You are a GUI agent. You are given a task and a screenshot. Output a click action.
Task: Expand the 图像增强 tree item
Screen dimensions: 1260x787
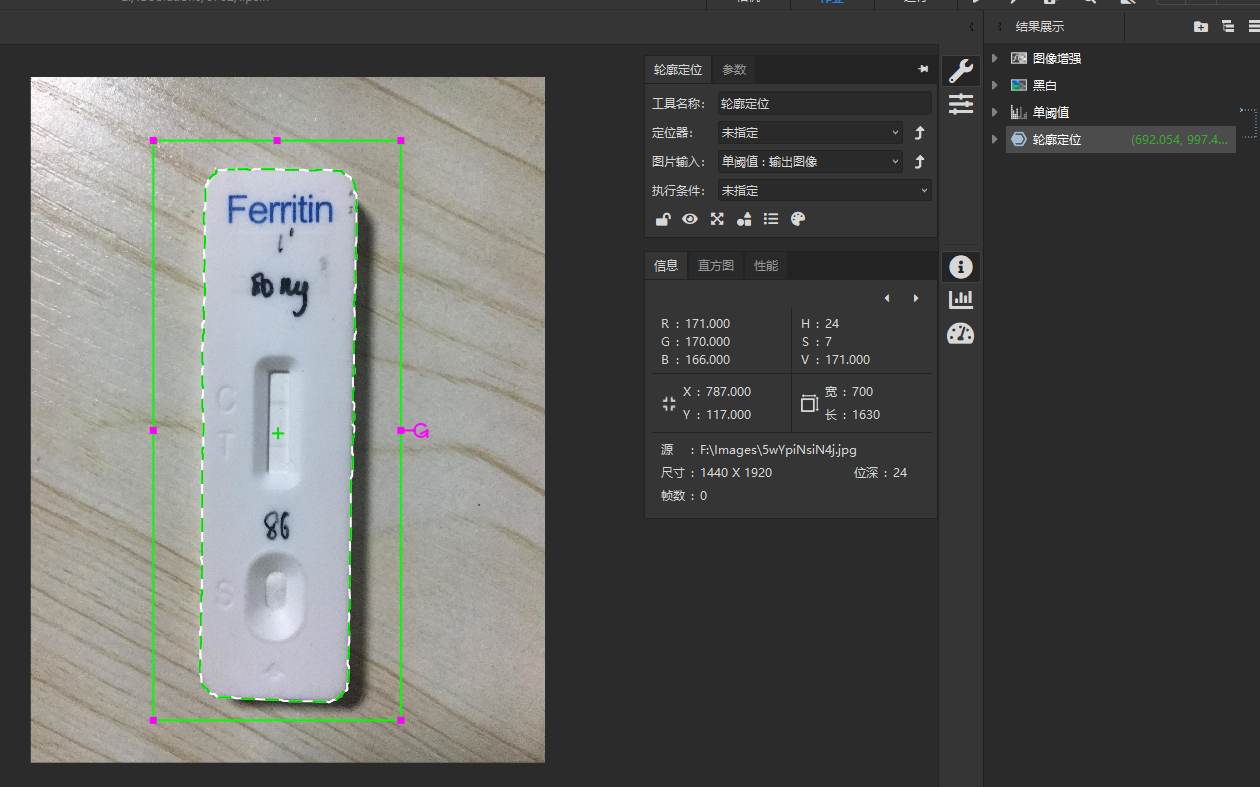(x=994, y=58)
